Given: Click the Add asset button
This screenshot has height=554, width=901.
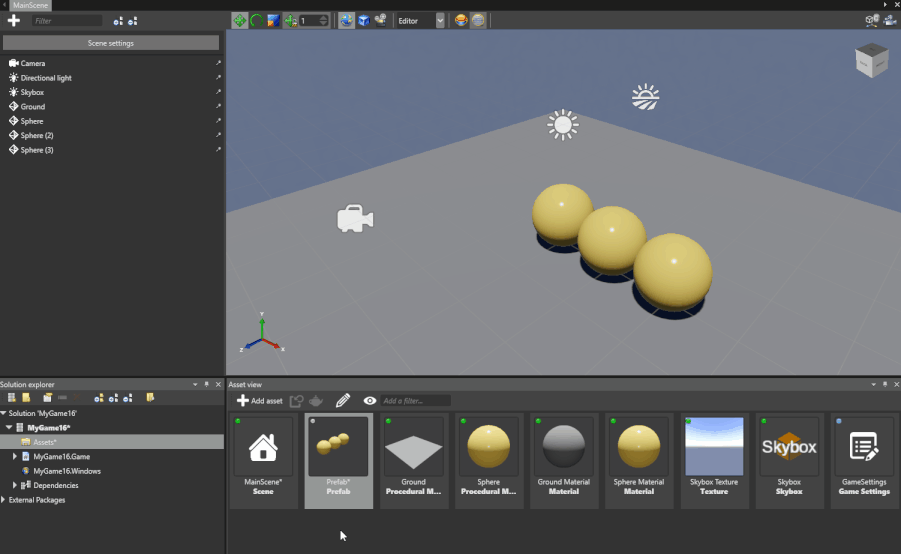Looking at the screenshot, I should point(259,400).
